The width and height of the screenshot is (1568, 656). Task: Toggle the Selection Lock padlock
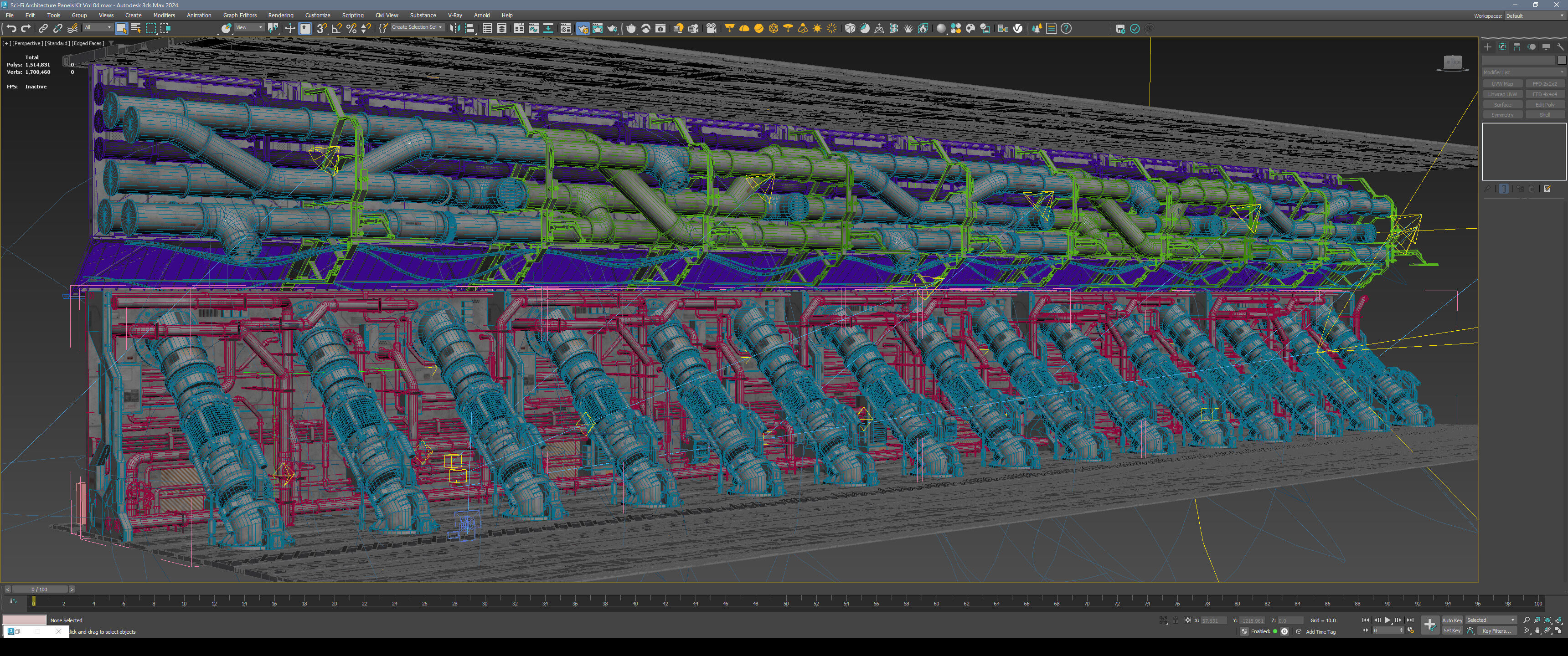[1176, 621]
